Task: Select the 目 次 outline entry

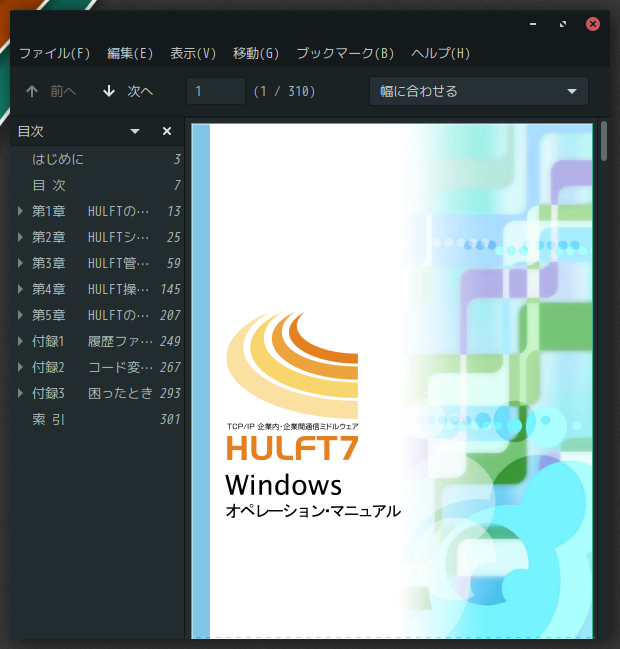Action: (x=98, y=185)
